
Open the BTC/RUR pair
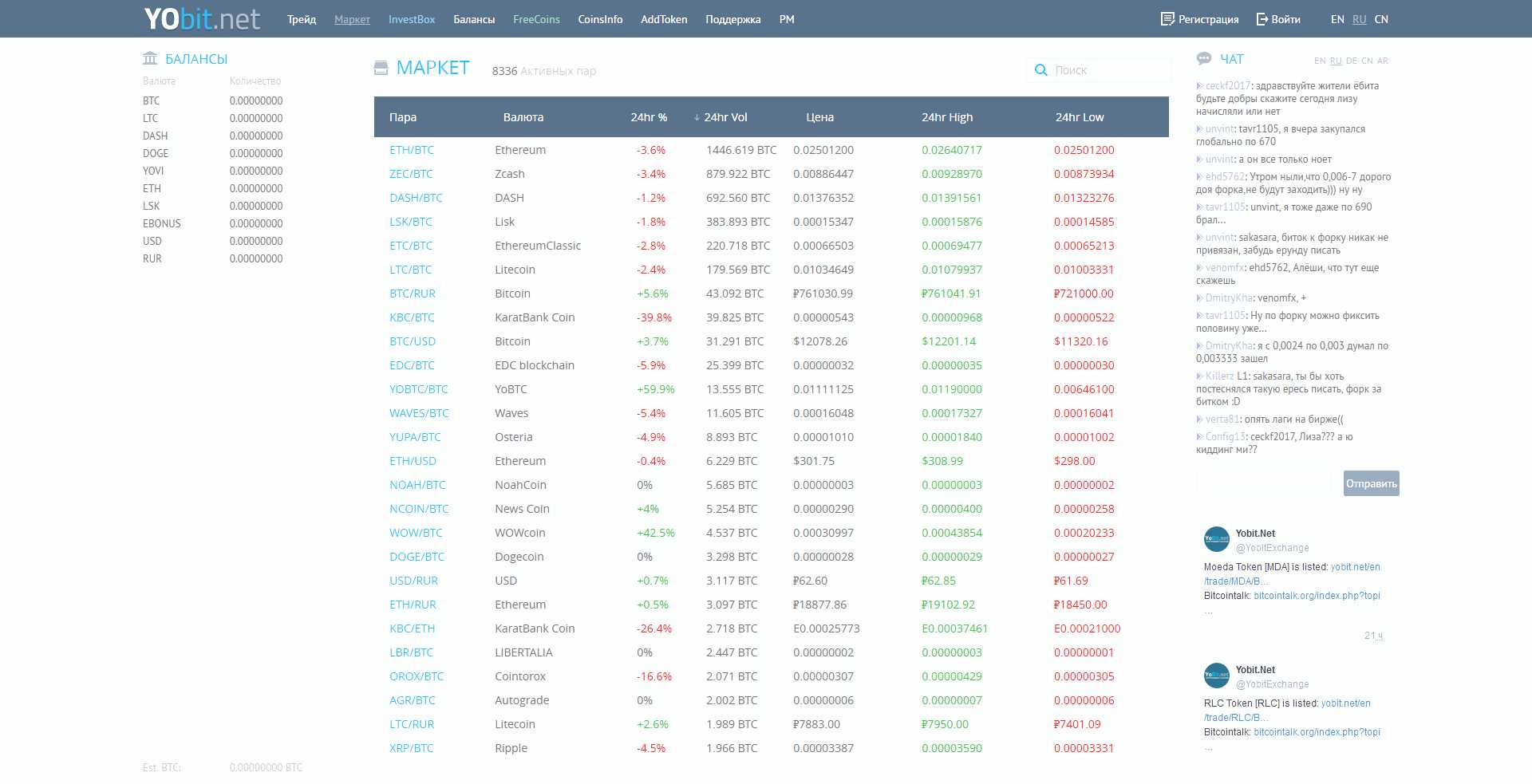pos(413,294)
